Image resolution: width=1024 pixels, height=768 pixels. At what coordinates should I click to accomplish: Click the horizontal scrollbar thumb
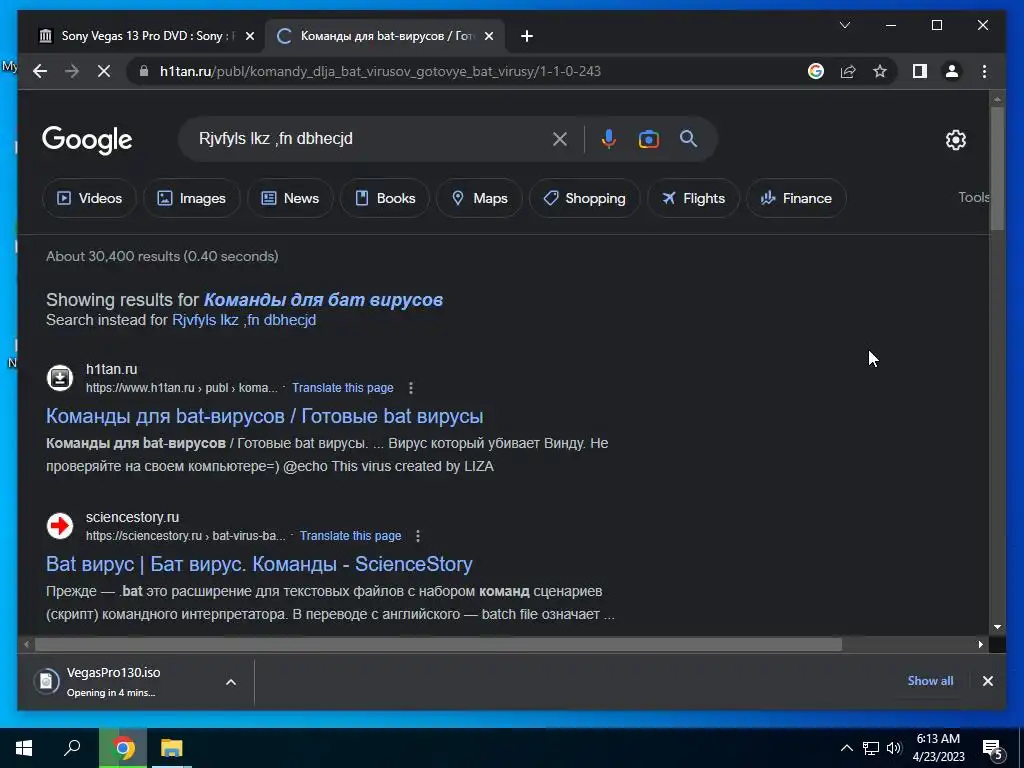(x=438, y=645)
